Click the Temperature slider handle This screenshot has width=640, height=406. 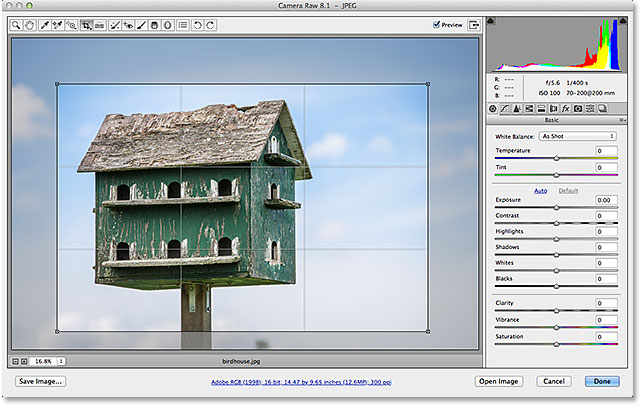(556, 158)
